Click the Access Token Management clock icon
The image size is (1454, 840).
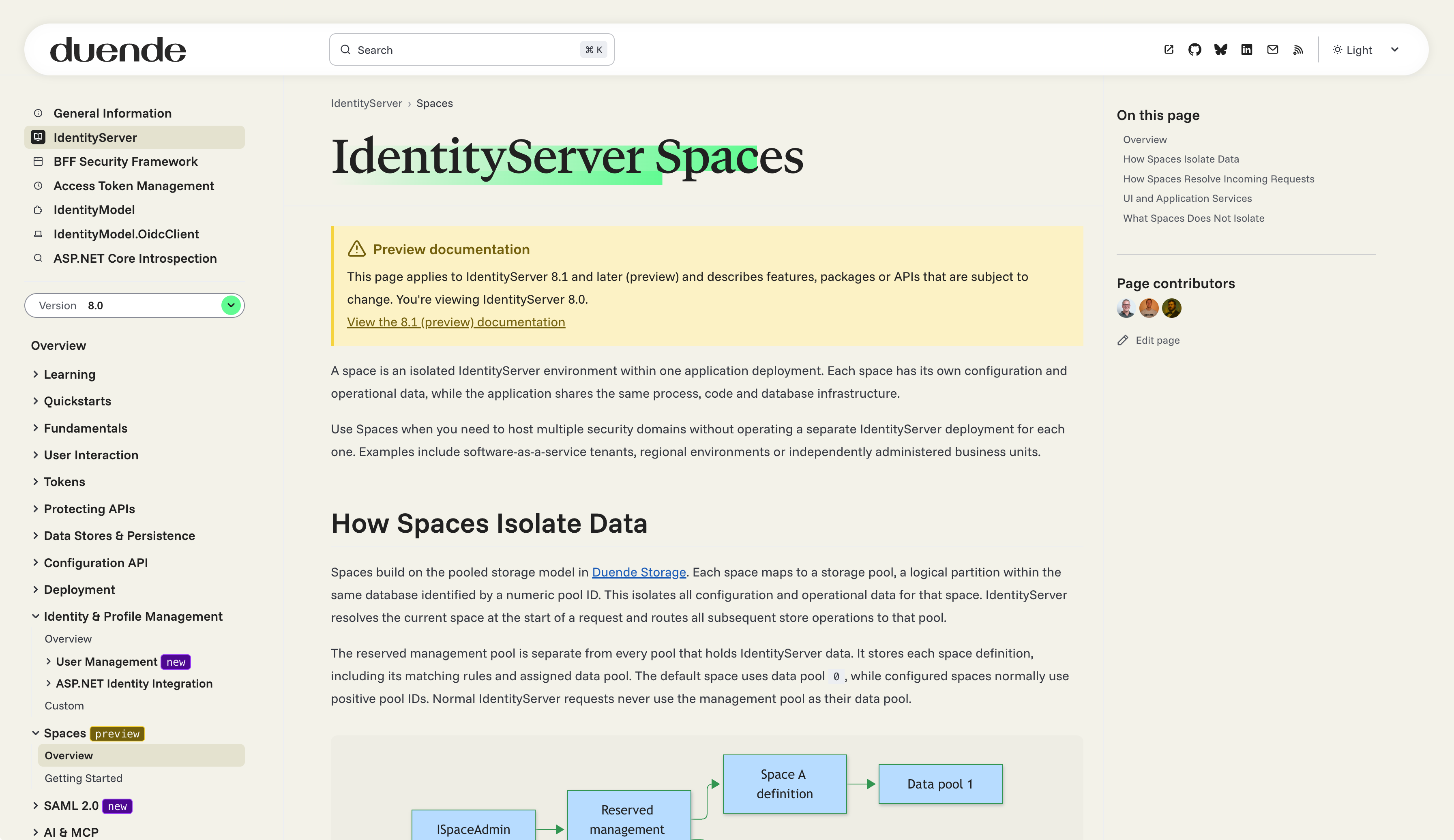(38, 186)
